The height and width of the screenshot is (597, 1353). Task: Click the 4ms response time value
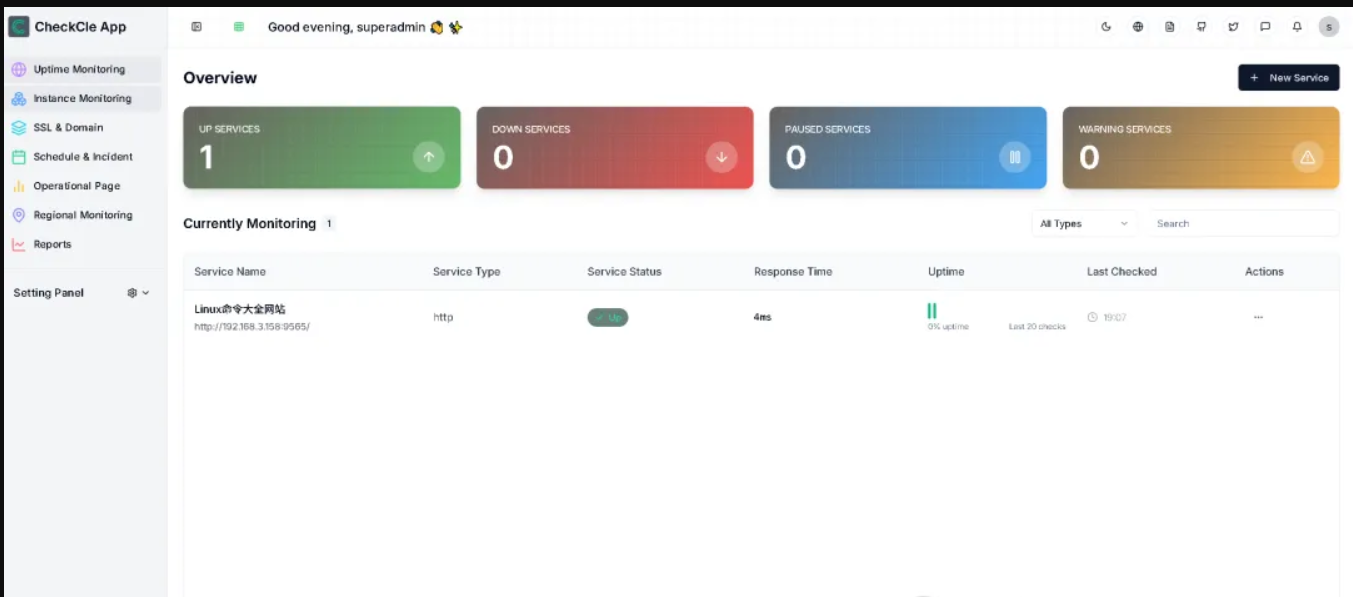point(762,317)
